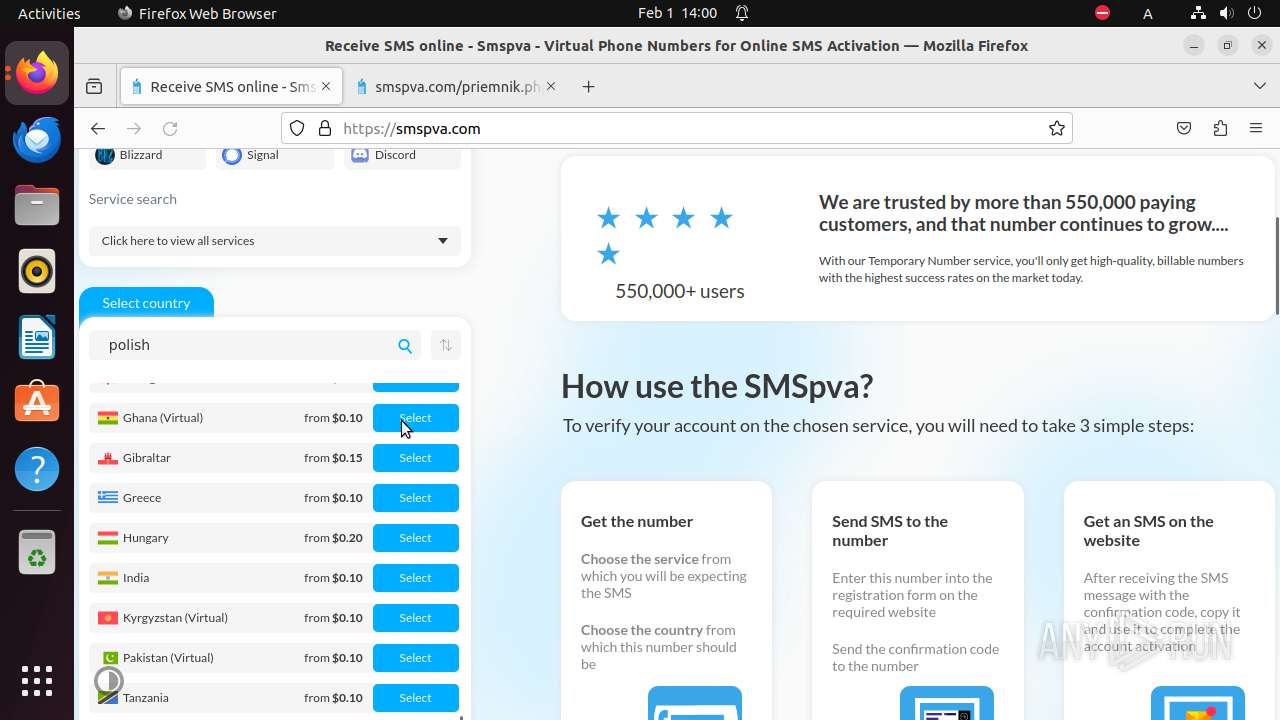1280x720 pixels.
Task: Open the Firefox View tab-overview icon
Action: [x=94, y=87]
